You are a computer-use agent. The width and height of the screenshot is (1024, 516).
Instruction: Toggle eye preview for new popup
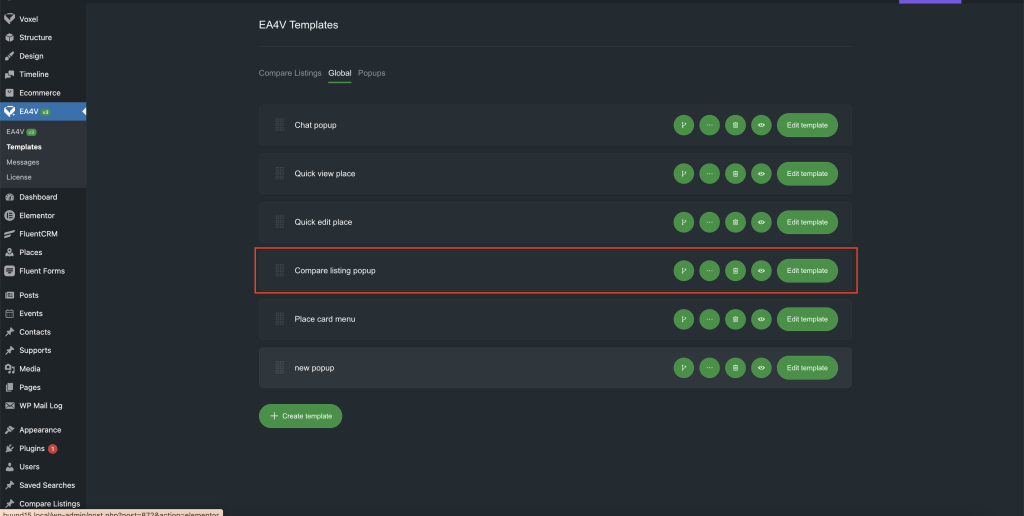pos(761,368)
